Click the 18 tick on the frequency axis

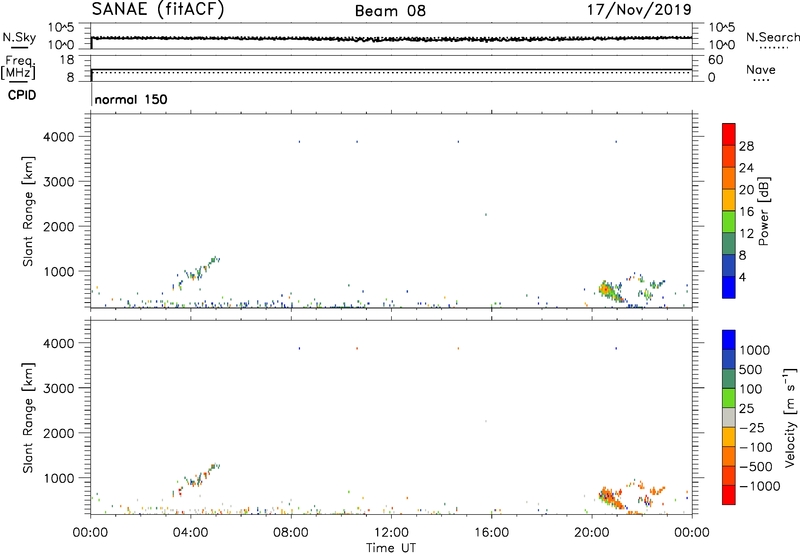(x=67, y=60)
